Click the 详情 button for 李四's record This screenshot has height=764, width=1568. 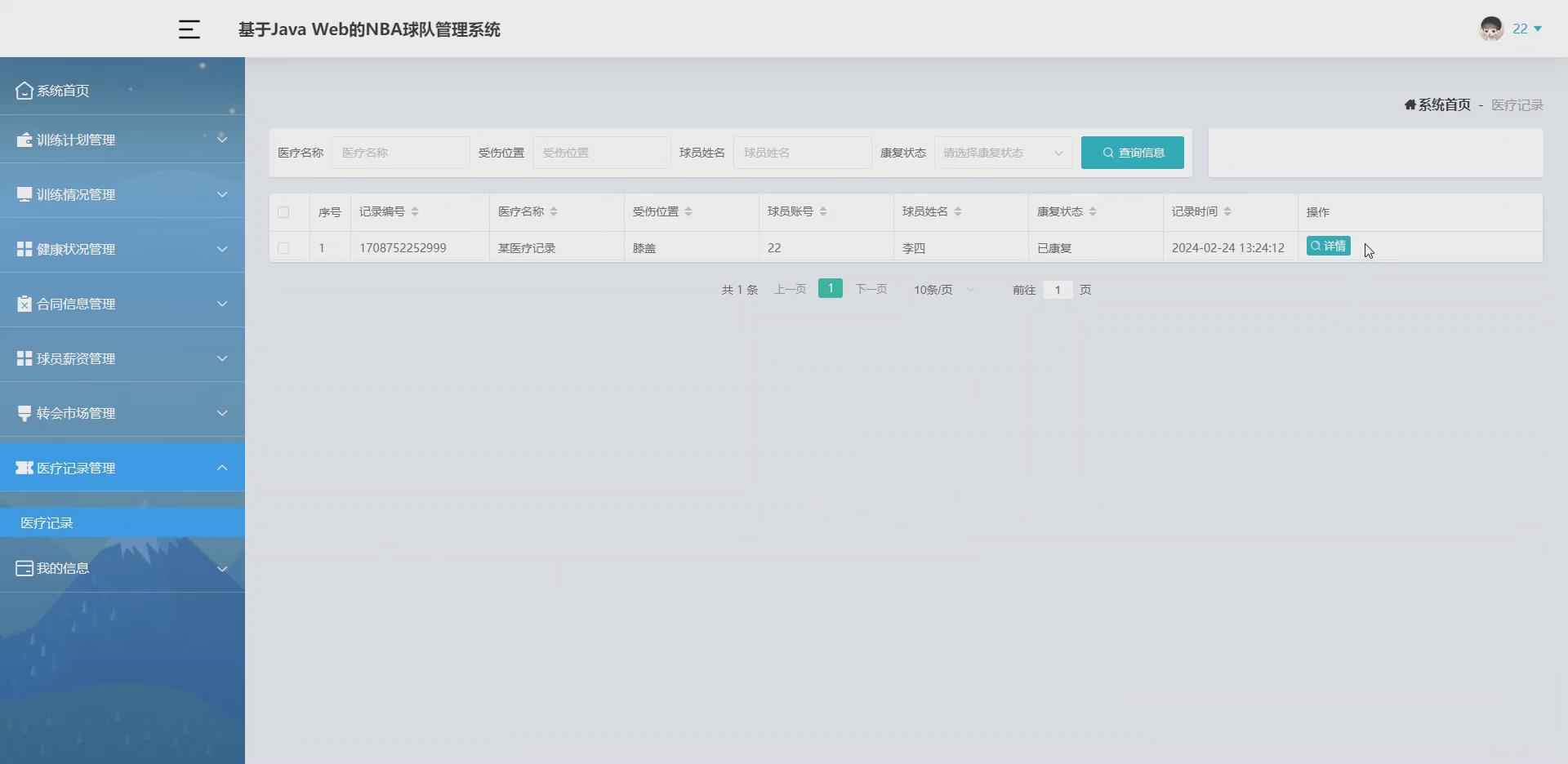pyautogui.click(x=1327, y=246)
